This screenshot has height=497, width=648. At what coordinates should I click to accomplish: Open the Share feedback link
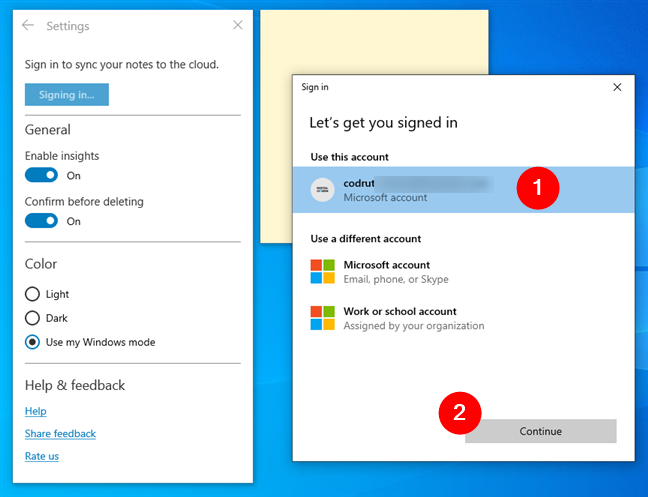click(60, 433)
